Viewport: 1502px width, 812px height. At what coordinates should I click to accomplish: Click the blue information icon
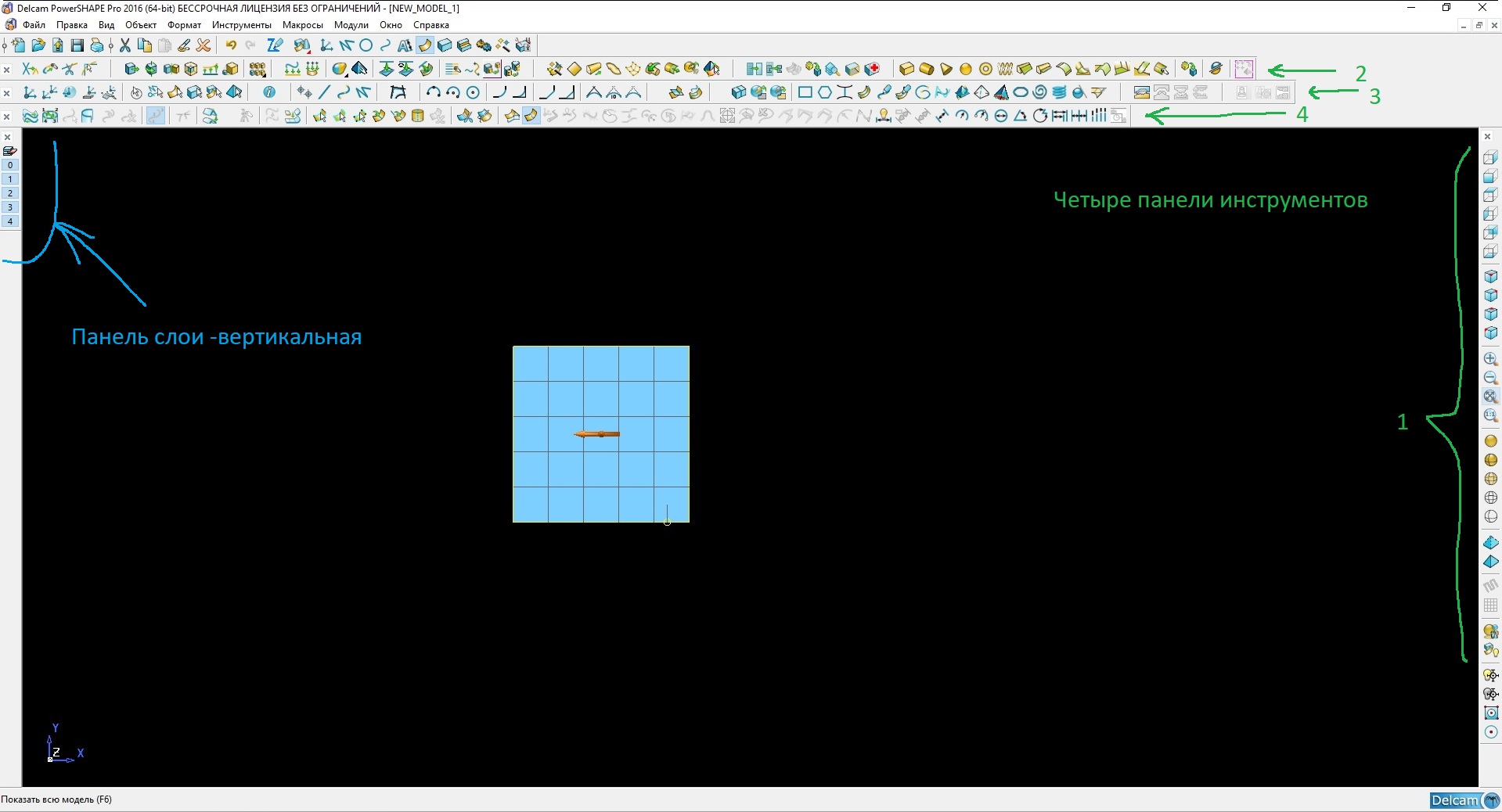click(269, 92)
